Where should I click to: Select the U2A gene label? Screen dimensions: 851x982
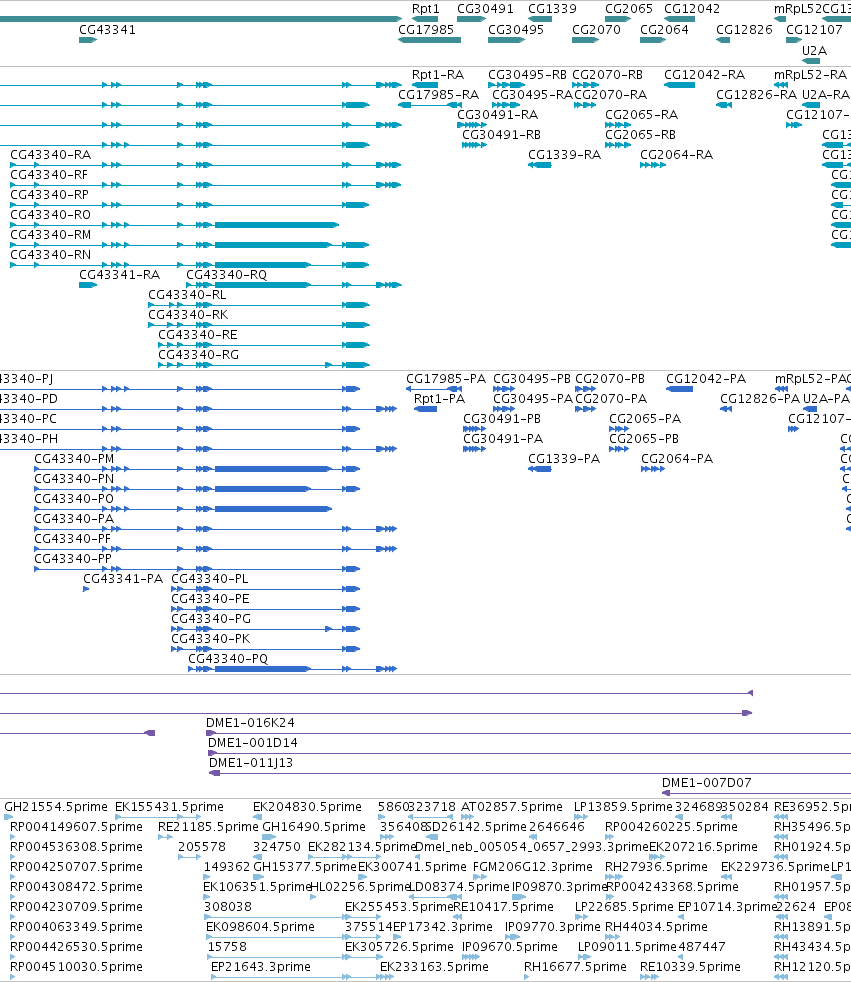814,50
